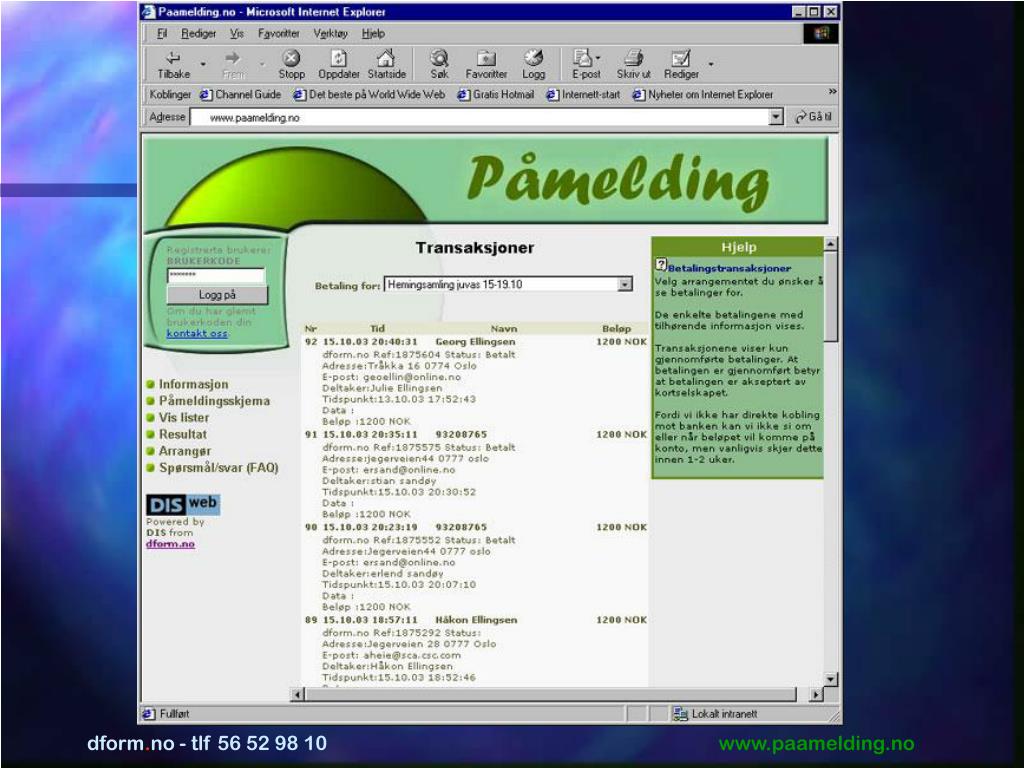Click the Logg på button
Image resolution: width=1024 pixels, height=768 pixels.
(217, 295)
